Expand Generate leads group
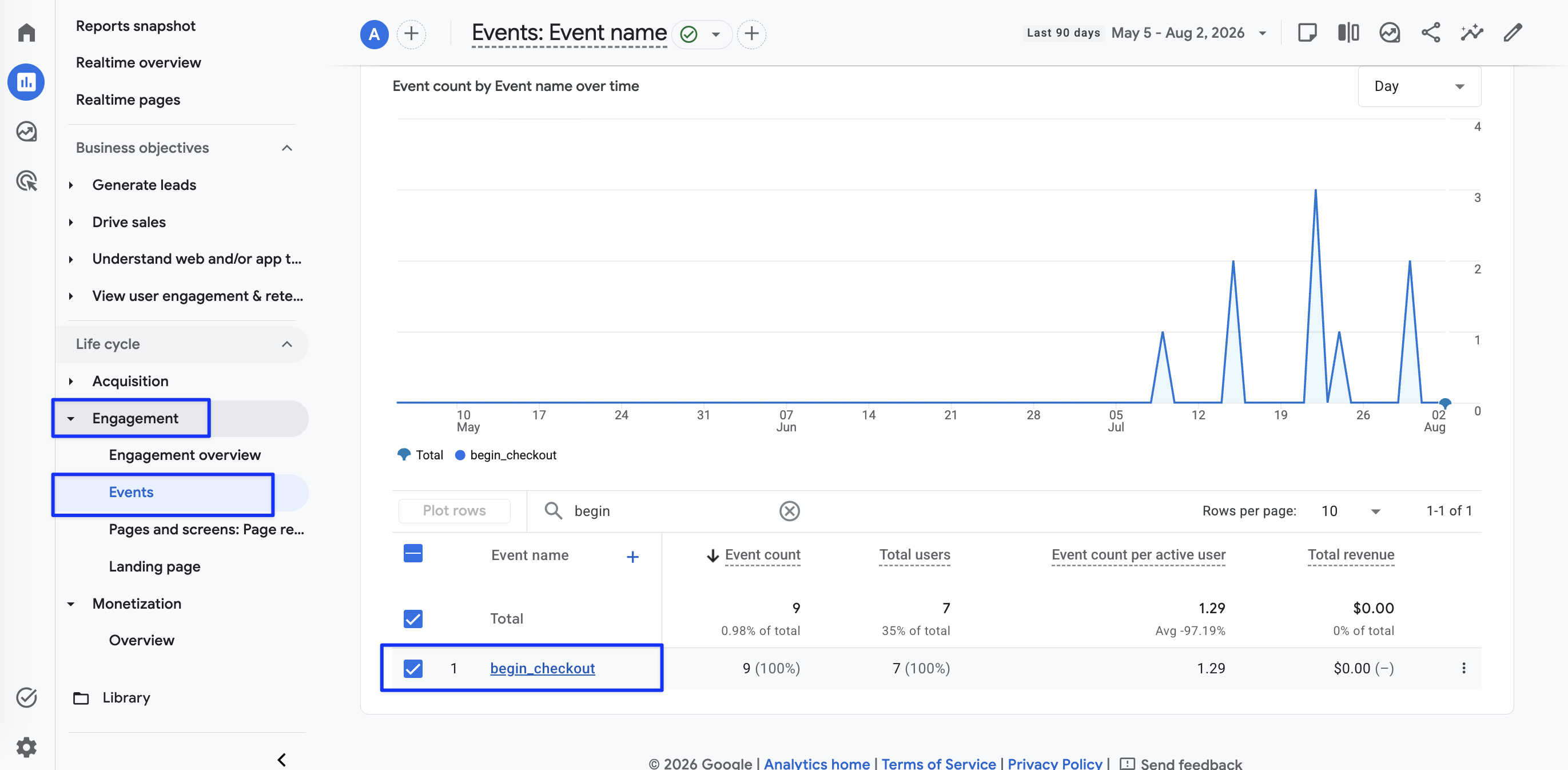1568x770 pixels. coord(71,185)
